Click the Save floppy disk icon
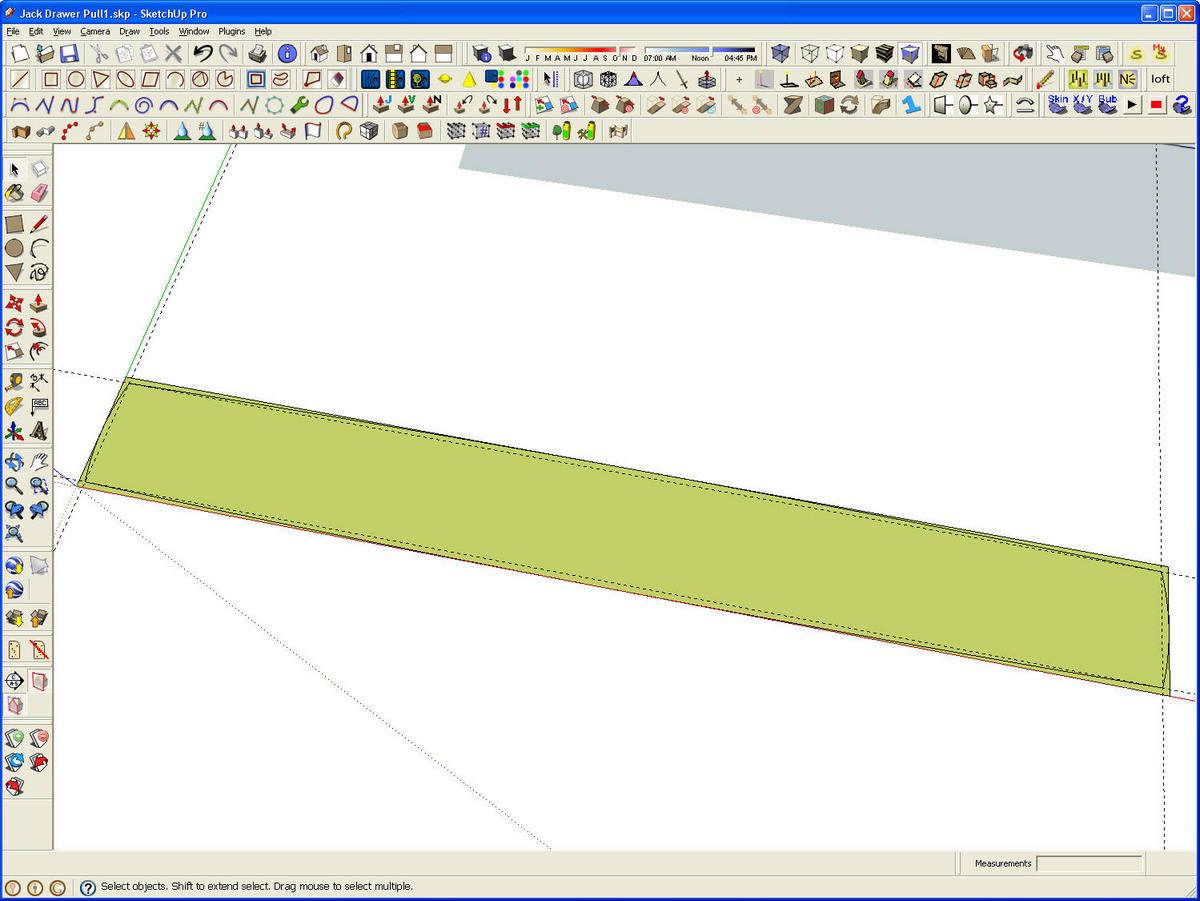1200x901 pixels. 69,54
